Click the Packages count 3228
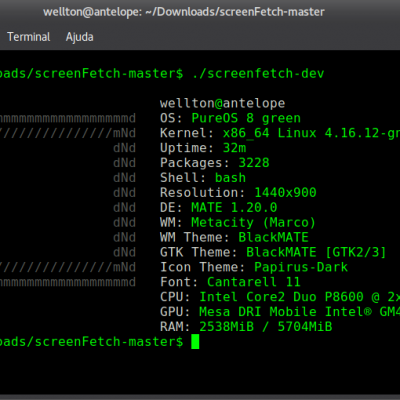400x400 pixels. click(254, 163)
